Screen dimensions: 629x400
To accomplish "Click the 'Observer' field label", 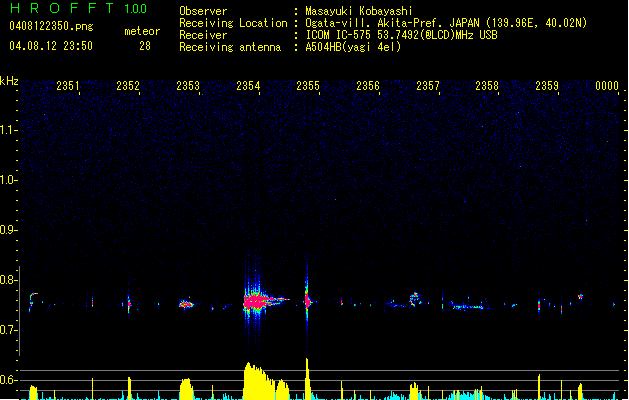I will (x=203, y=11).
